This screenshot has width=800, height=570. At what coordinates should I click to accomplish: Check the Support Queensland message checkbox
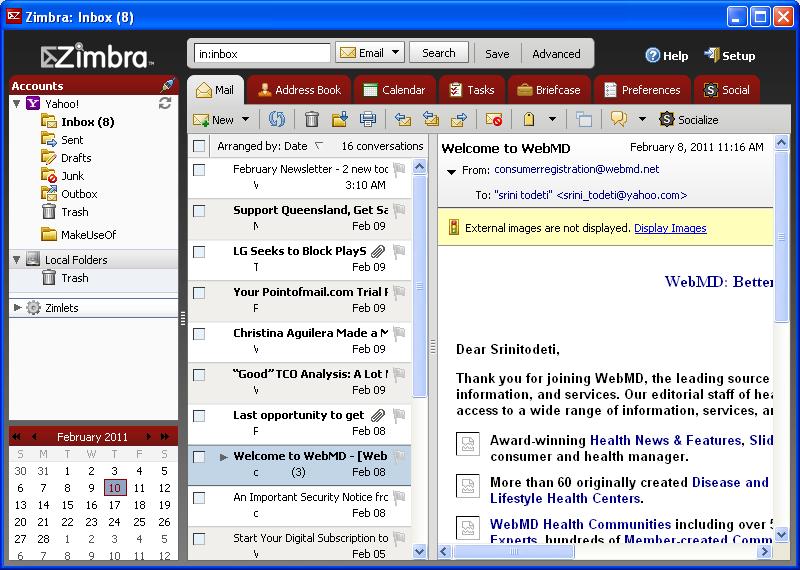coord(199,211)
